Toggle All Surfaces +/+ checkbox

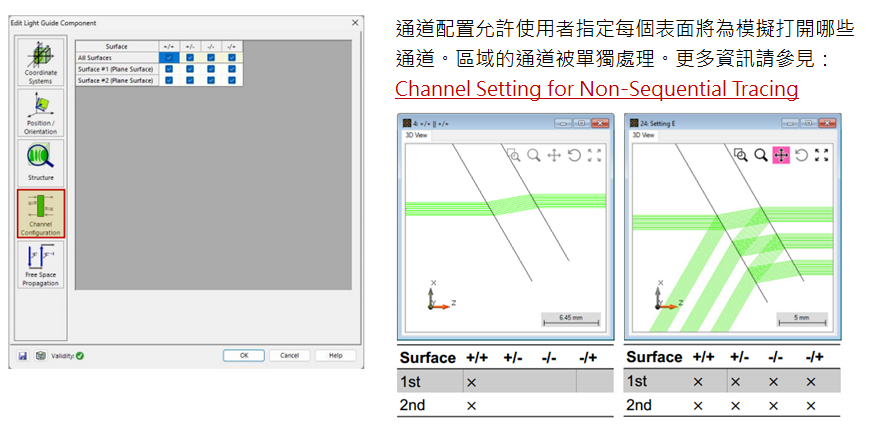tap(170, 58)
